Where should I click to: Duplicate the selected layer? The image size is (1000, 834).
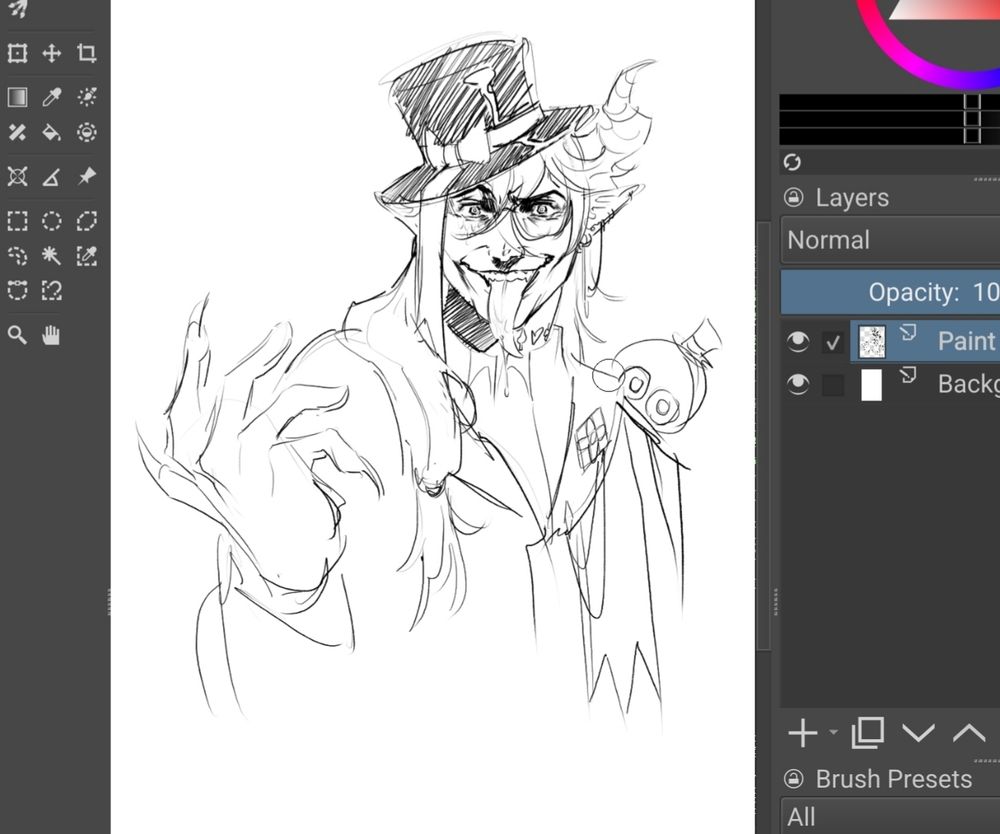tap(867, 733)
